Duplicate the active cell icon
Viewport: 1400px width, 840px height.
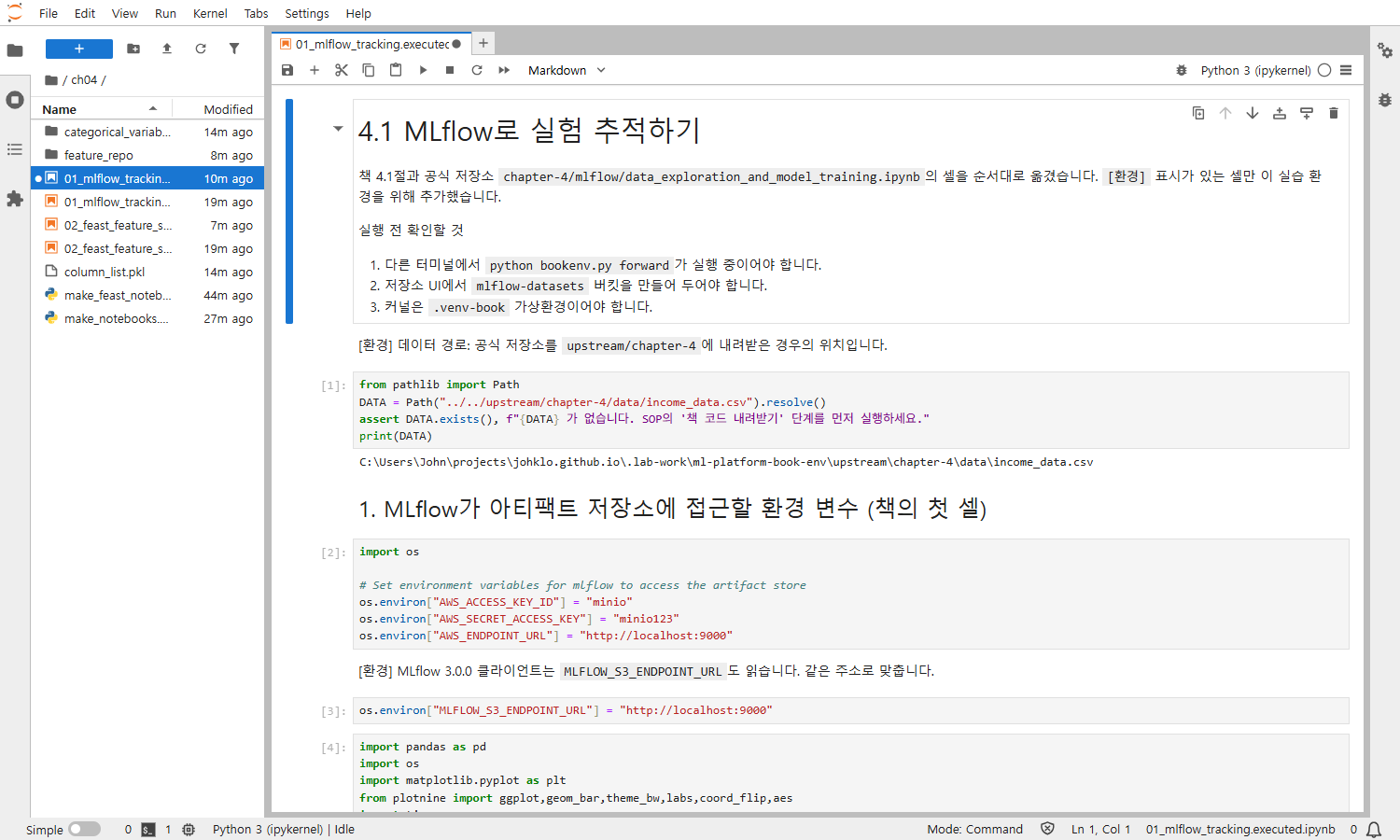point(1198,113)
